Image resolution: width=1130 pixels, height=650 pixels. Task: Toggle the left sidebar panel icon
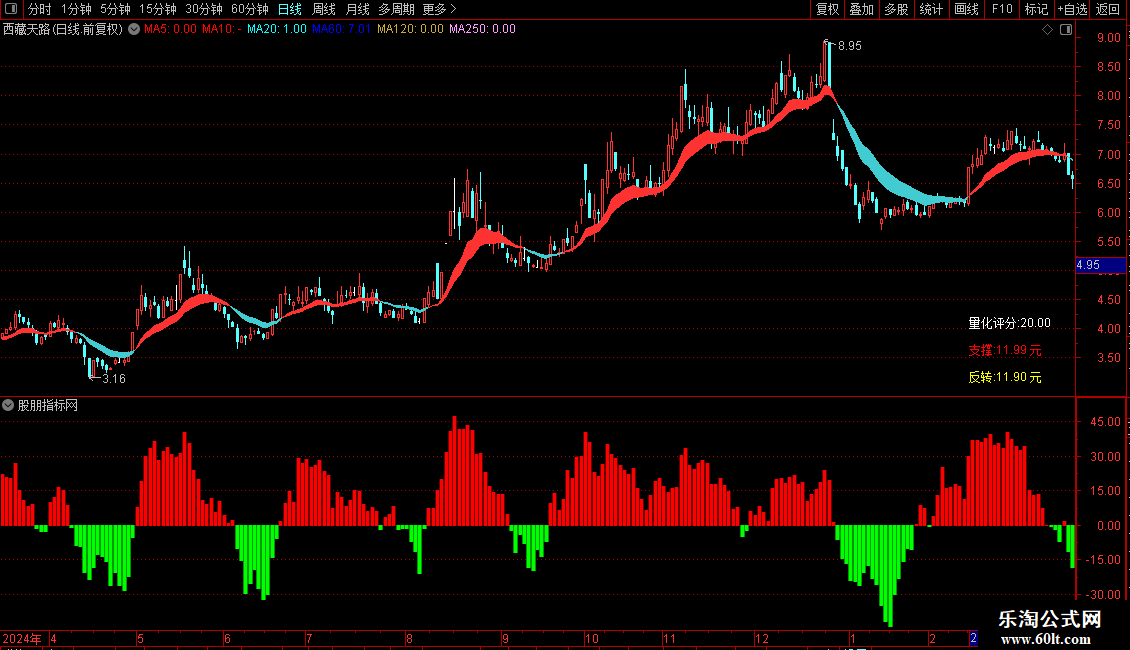click(x=11, y=9)
